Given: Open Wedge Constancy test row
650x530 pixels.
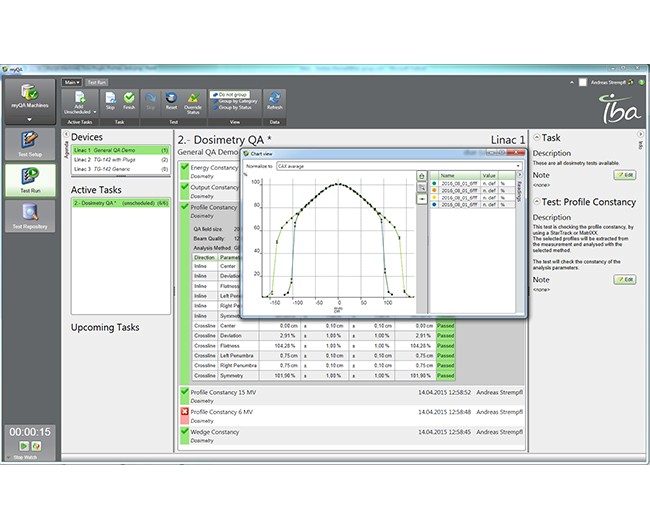Looking at the screenshot, I should coord(352,436).
